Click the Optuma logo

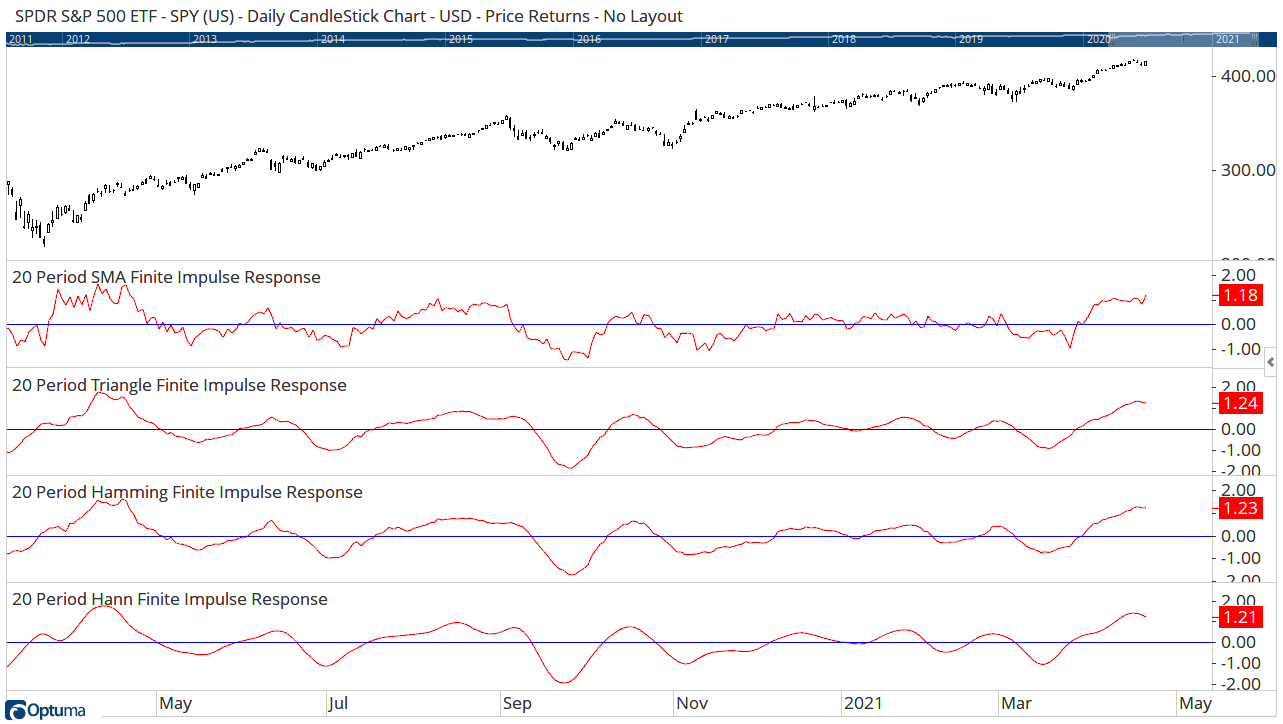[46, 710]
